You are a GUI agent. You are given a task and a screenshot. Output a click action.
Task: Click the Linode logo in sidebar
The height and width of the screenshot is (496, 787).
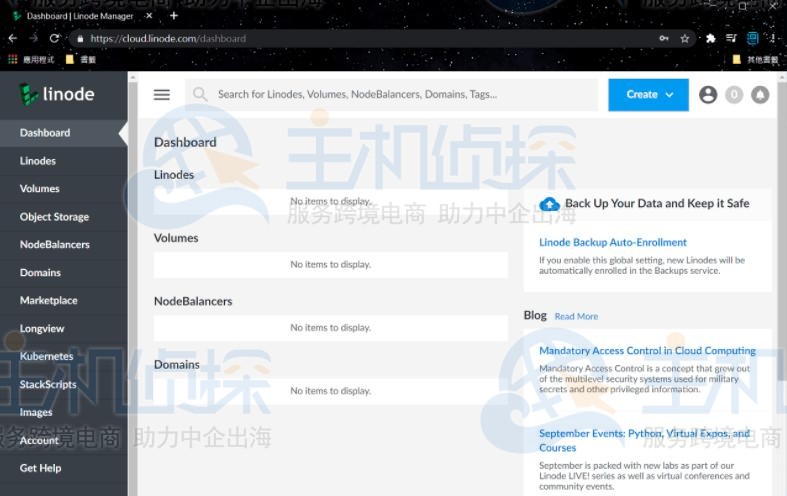pyautogui.click(x=57, y=94)
